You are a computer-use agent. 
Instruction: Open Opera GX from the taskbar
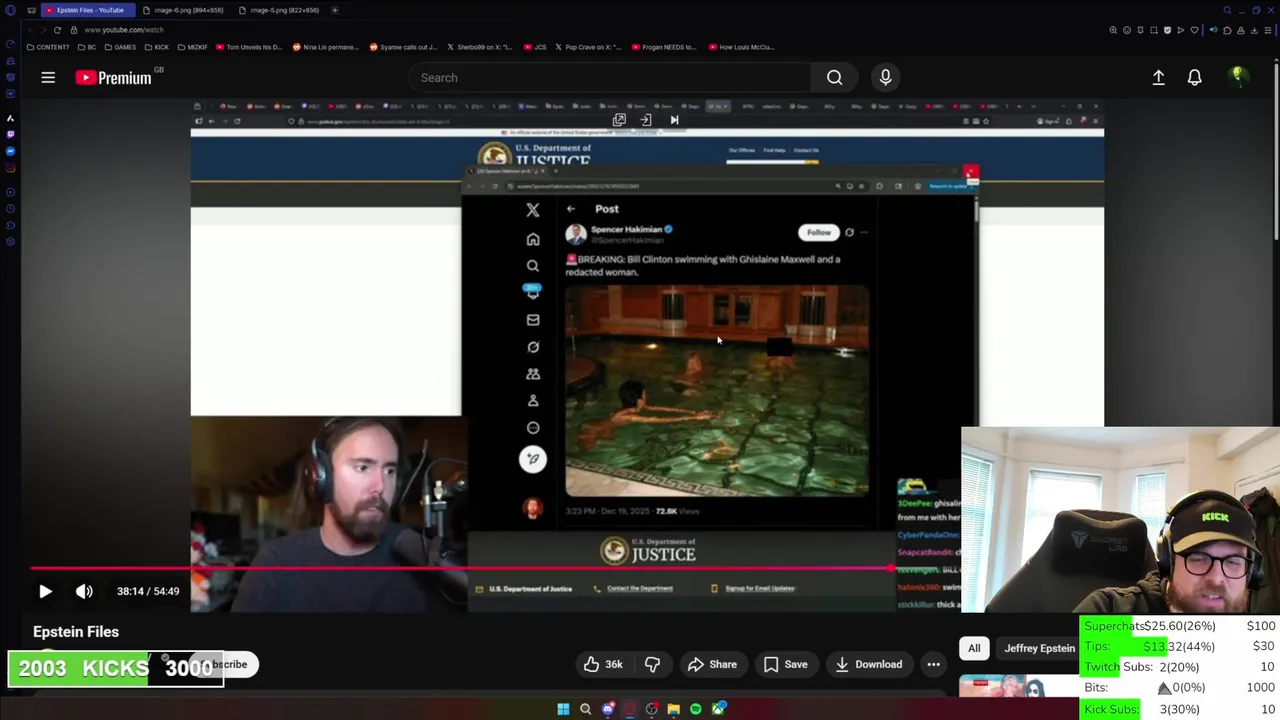pos(630,709)
